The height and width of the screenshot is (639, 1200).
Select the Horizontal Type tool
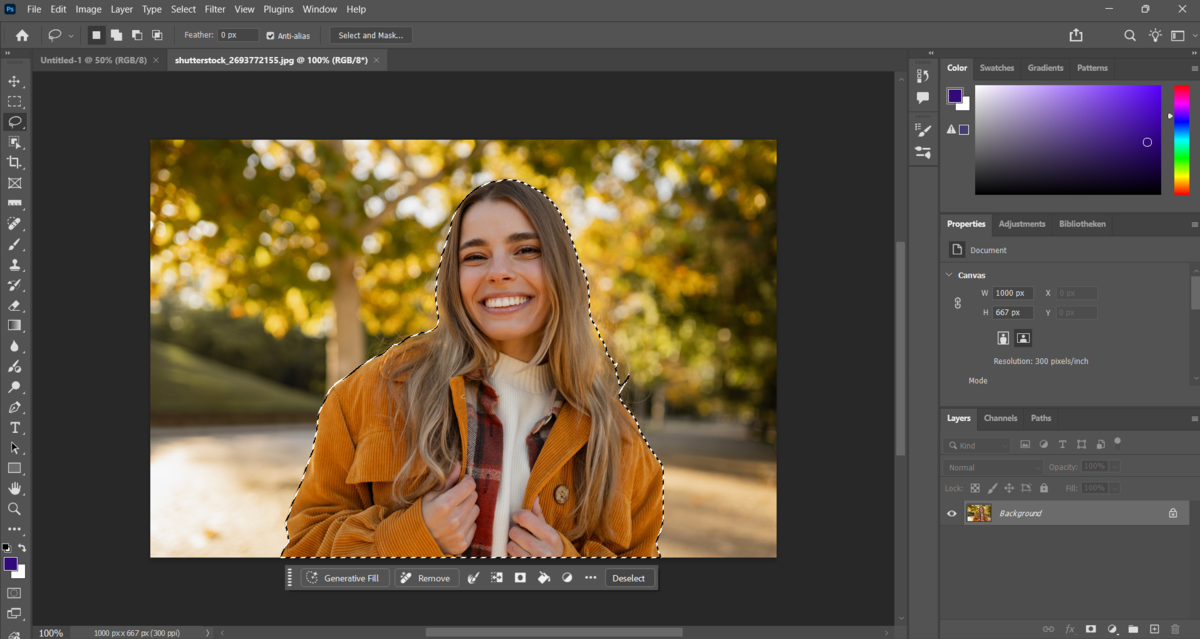click(x=14, y=427)
